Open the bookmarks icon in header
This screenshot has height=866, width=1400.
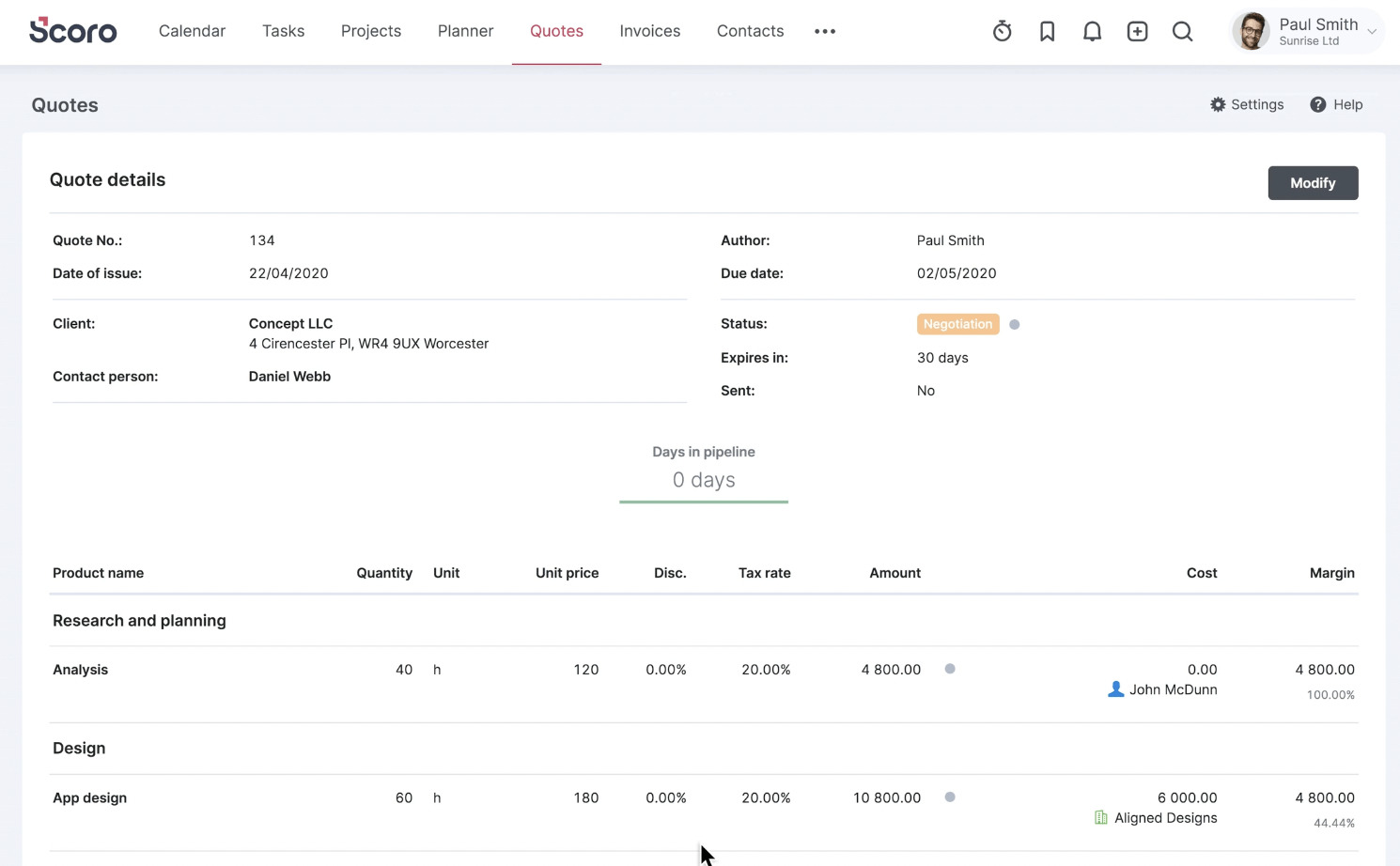coord(1048,31)
